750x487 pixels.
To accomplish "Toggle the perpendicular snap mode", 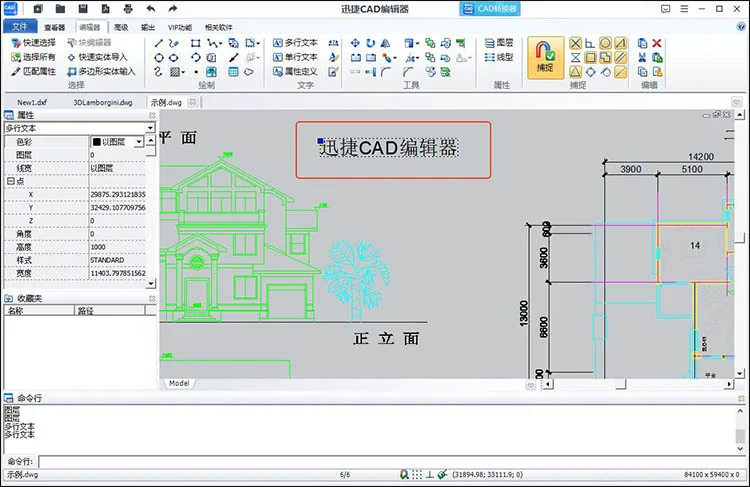I will click(590, 44).
